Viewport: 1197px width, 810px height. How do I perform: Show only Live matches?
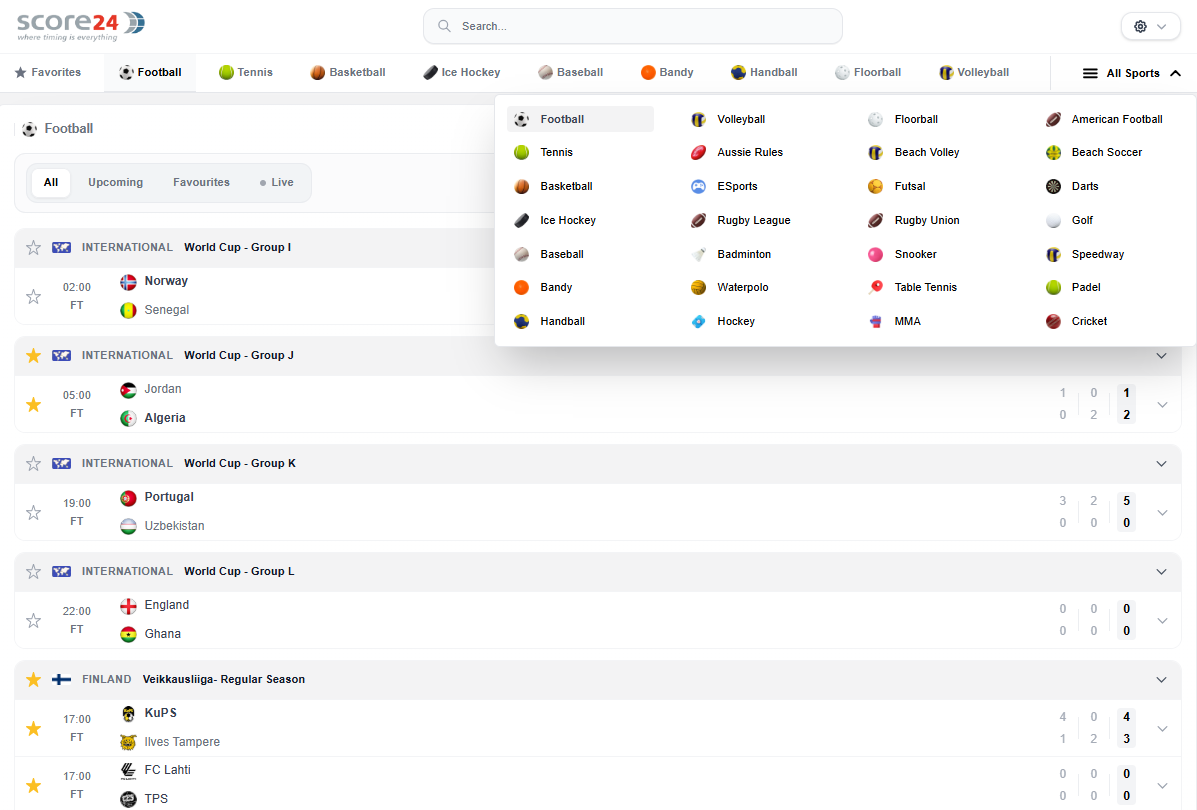276,182
